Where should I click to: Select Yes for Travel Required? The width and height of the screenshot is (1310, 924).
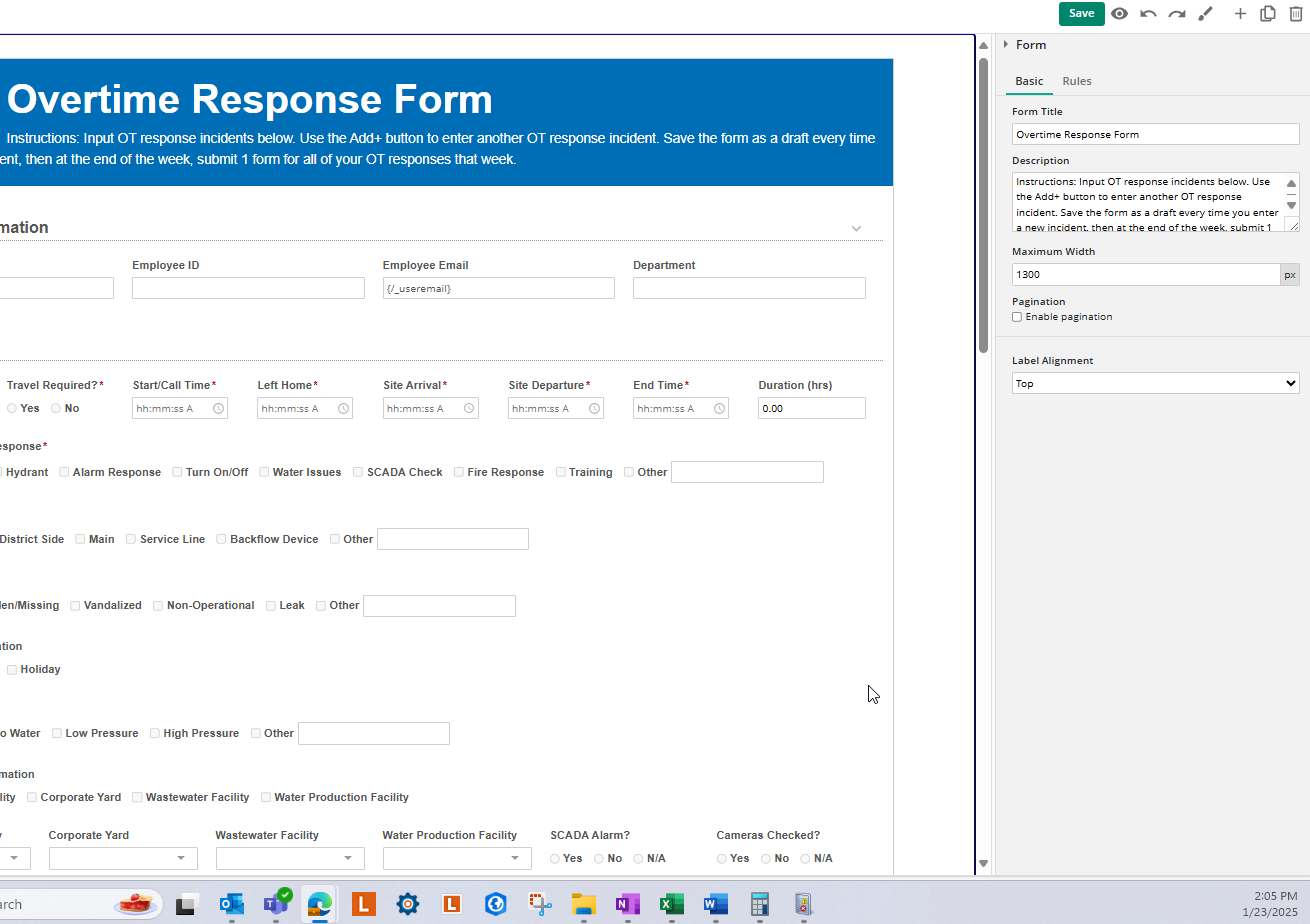point(12,408)
